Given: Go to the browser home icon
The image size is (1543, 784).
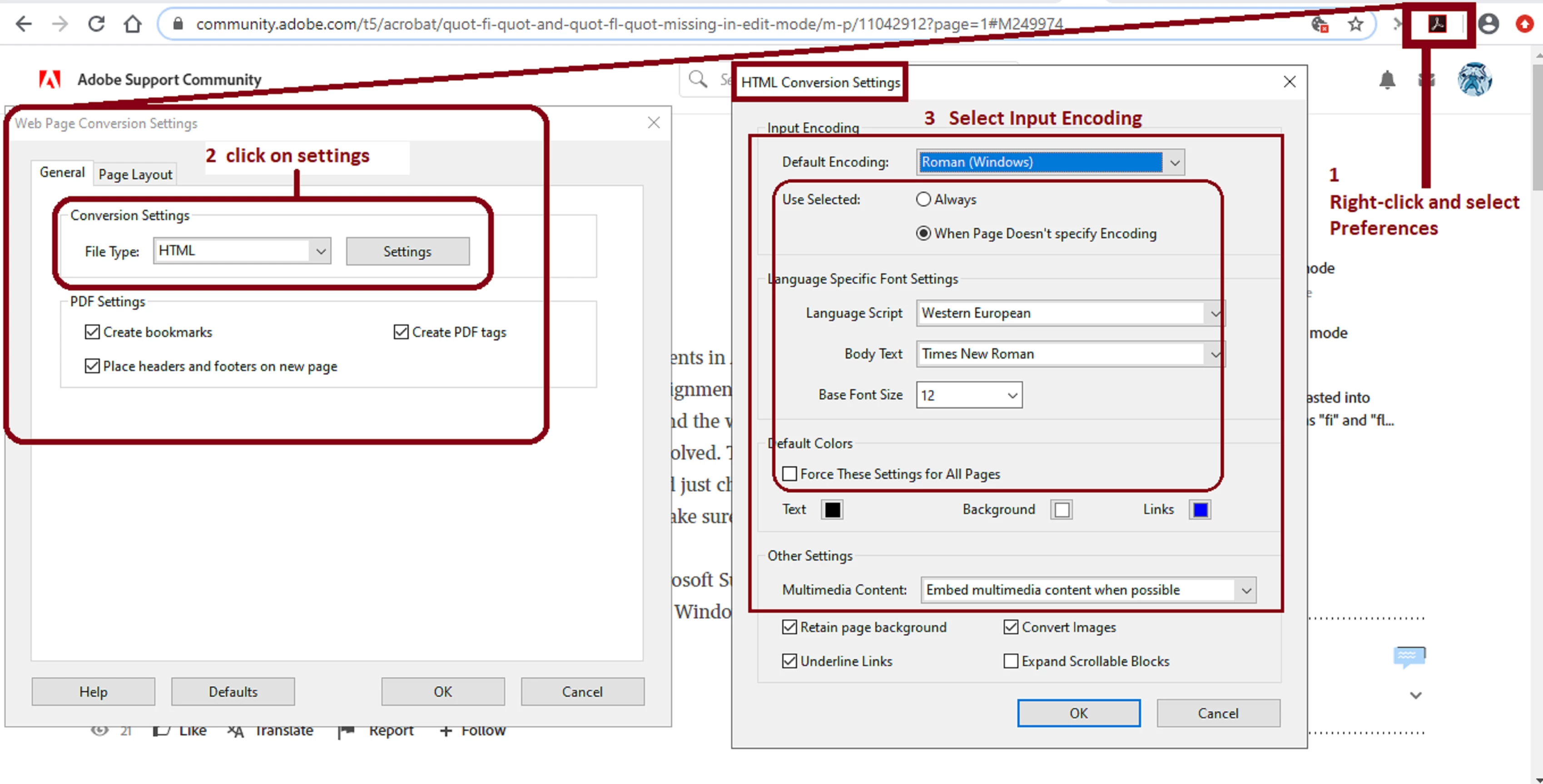Looking at the screenshot, I should (132, 24).
